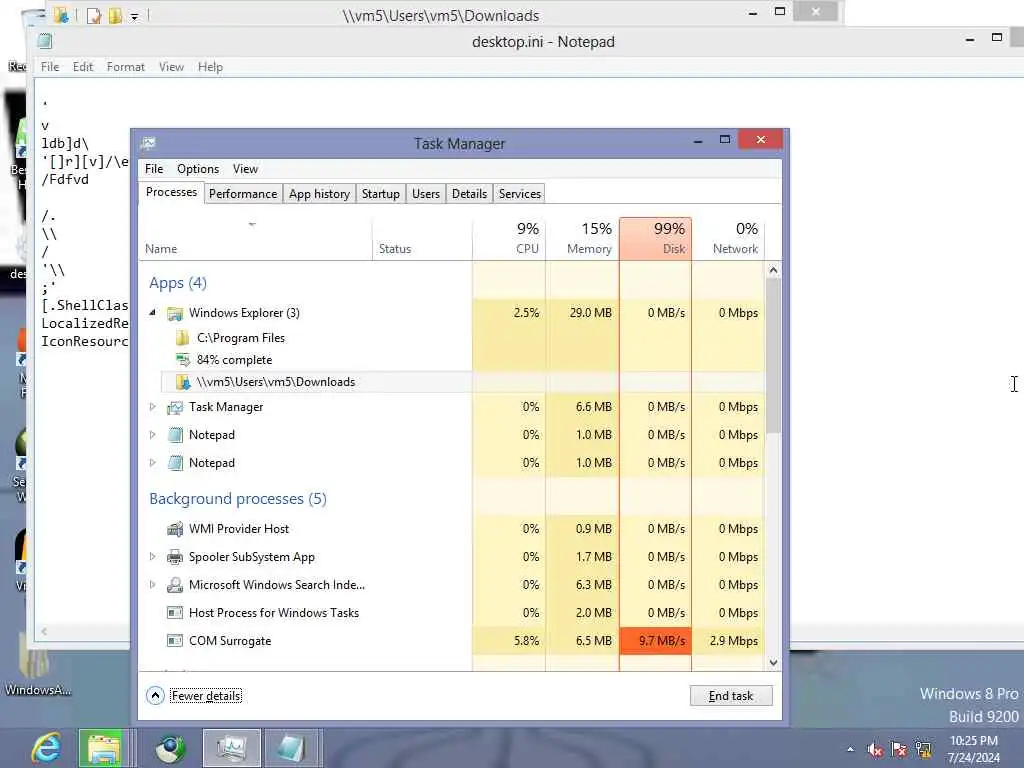Click the Apps (4) group heading
This screenshot has width=1024, height=768.
tap(178, 283)
